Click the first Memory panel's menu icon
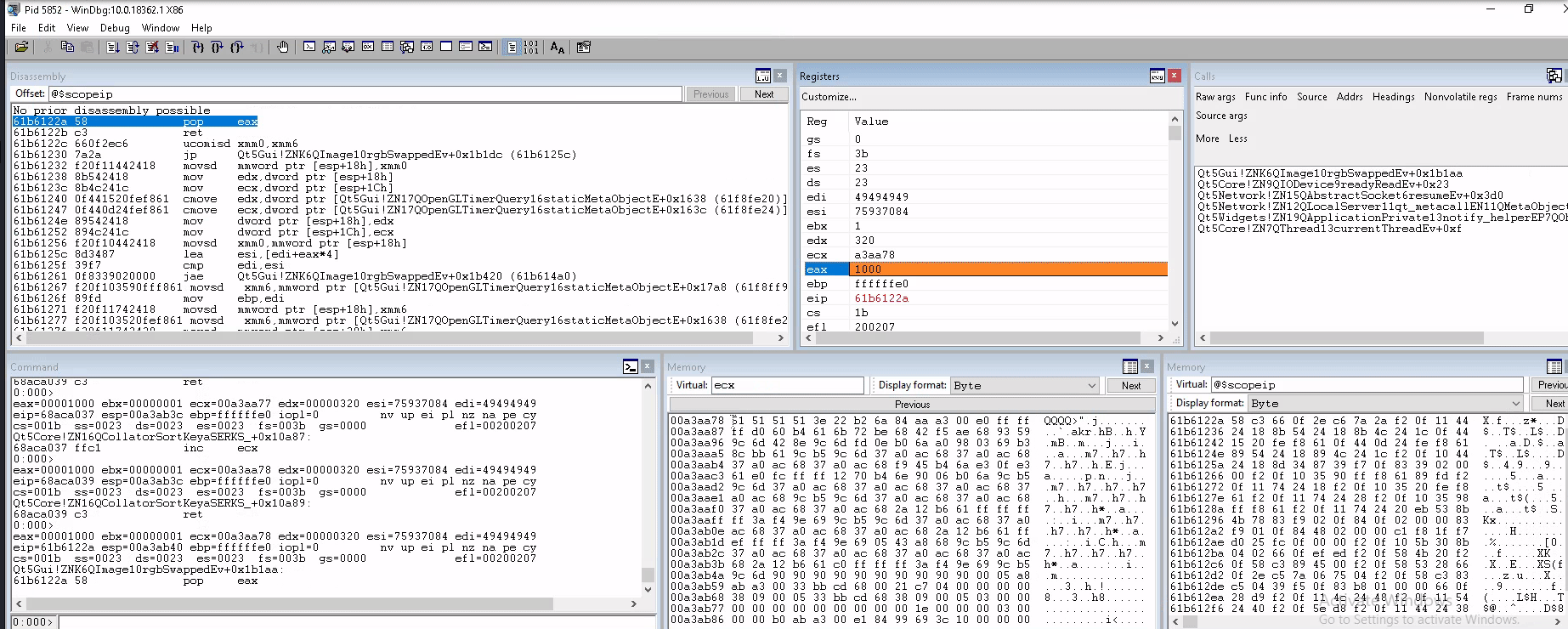This screenshot has height=629, width=1568. [x=1130, y=366]
